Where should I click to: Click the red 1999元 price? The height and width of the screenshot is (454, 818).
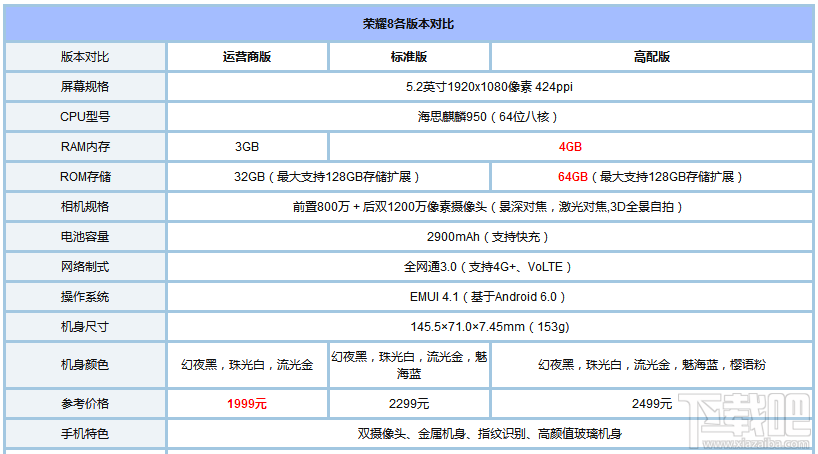[x=247, y=404]
